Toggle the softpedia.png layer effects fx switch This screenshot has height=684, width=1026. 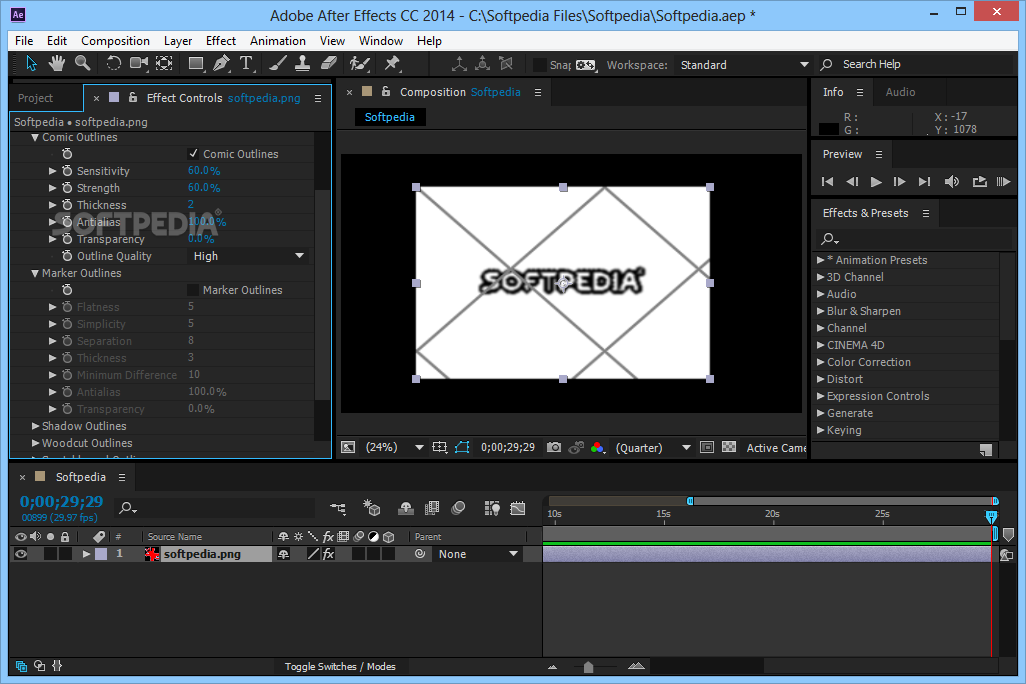(x=328, y=554)
